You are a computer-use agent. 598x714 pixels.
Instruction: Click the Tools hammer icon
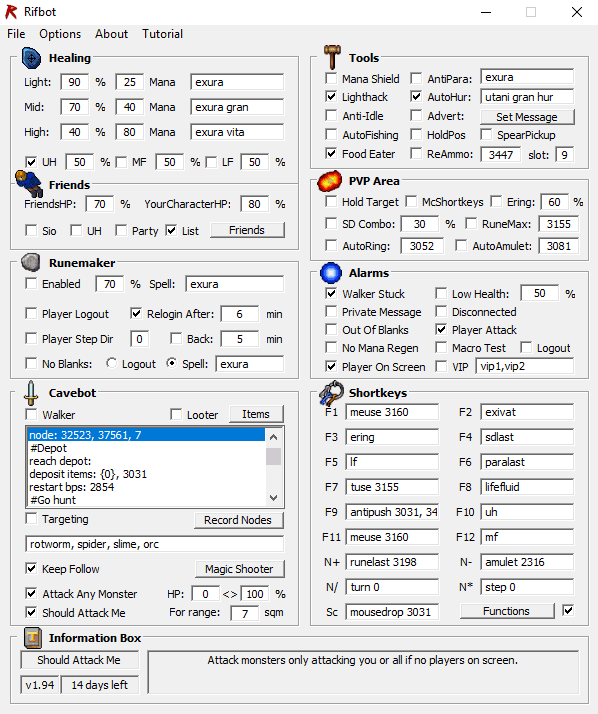point(332,56)
